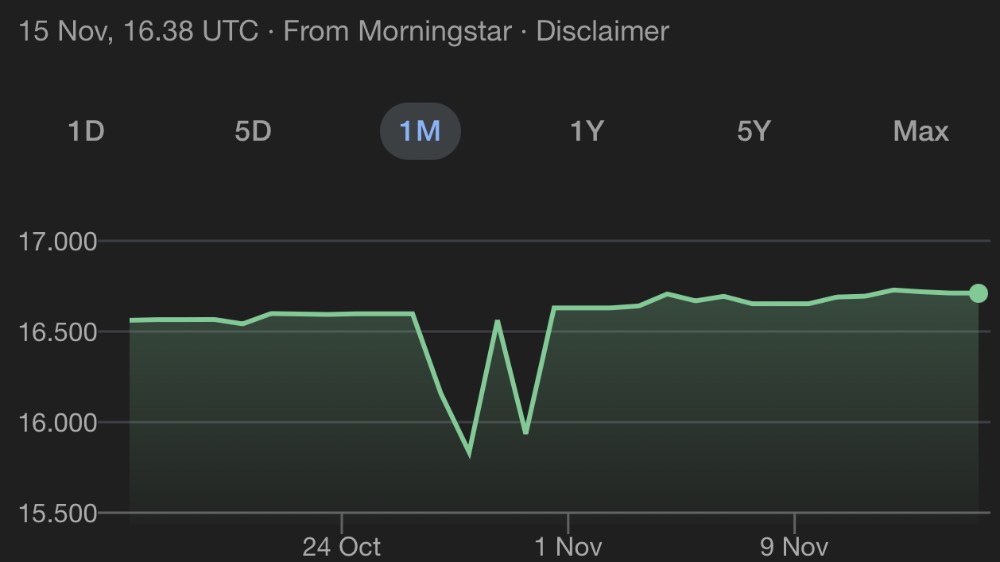Click the 17.000 axis label
The width and height of the screenshot is (1000, 562).
[56, 241]
